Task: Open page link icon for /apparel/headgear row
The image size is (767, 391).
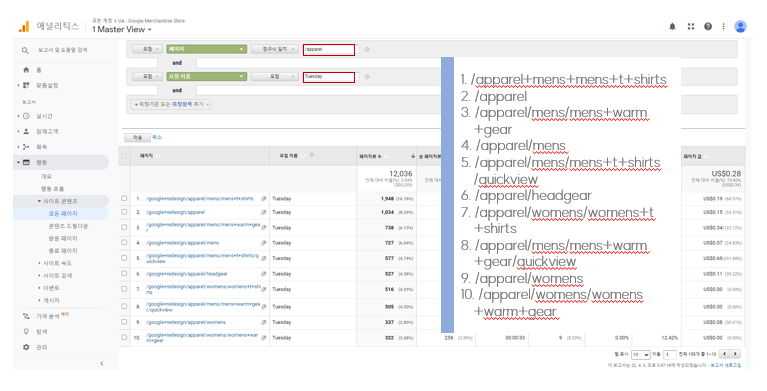Action: 264,274
